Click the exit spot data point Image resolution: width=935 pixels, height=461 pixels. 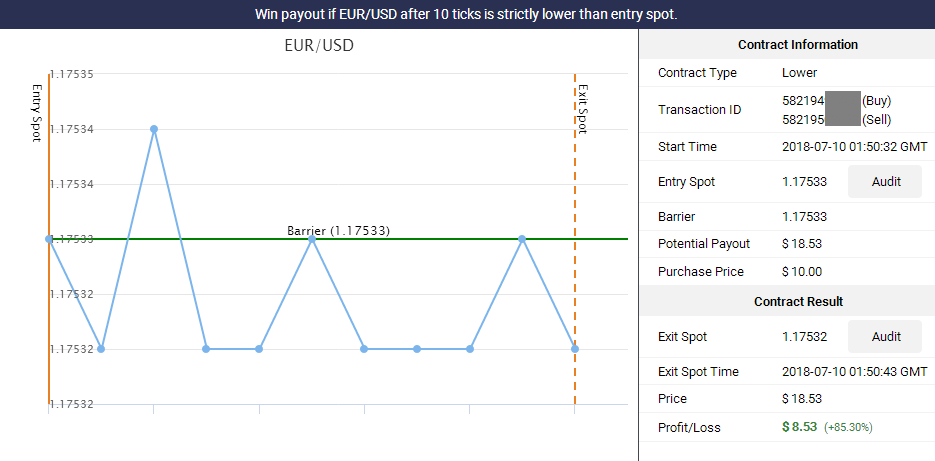tap(575, 349)
